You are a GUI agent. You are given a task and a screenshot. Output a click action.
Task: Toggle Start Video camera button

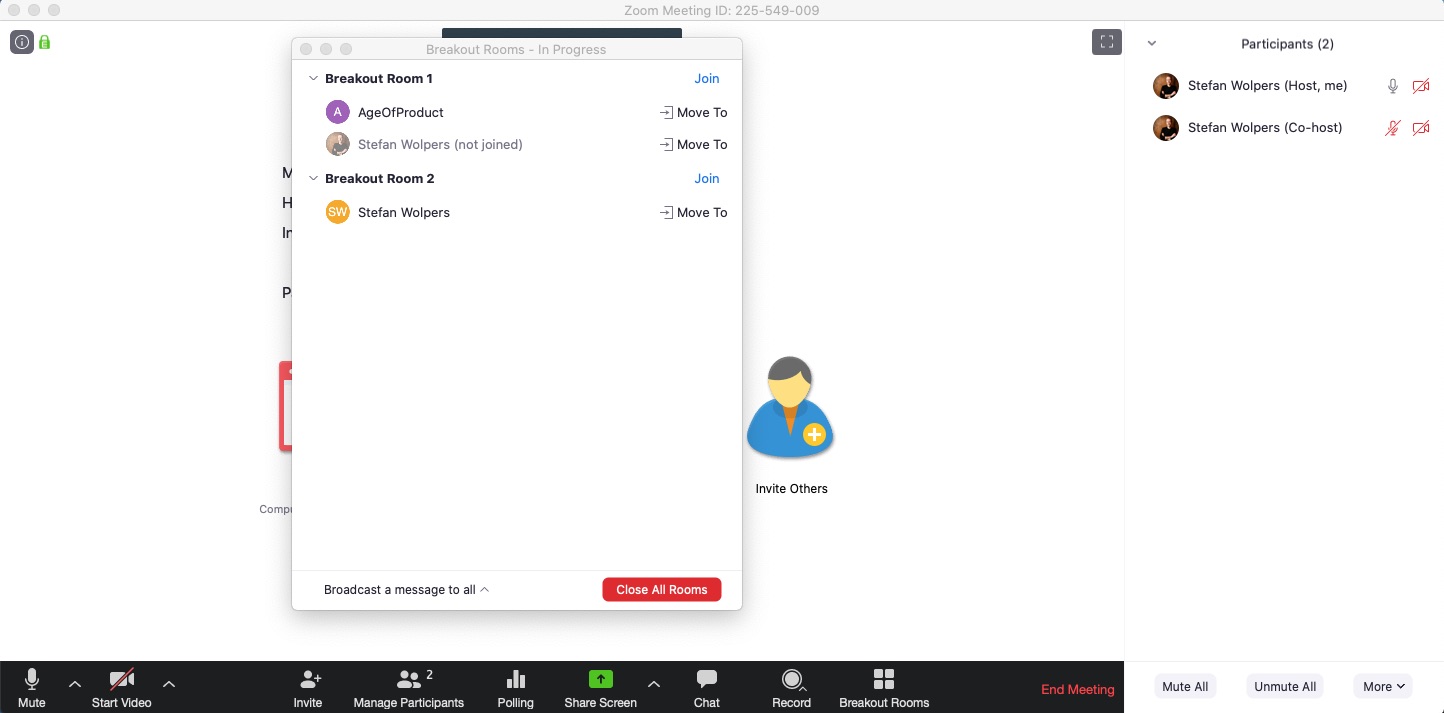click(x=122, y=680)
